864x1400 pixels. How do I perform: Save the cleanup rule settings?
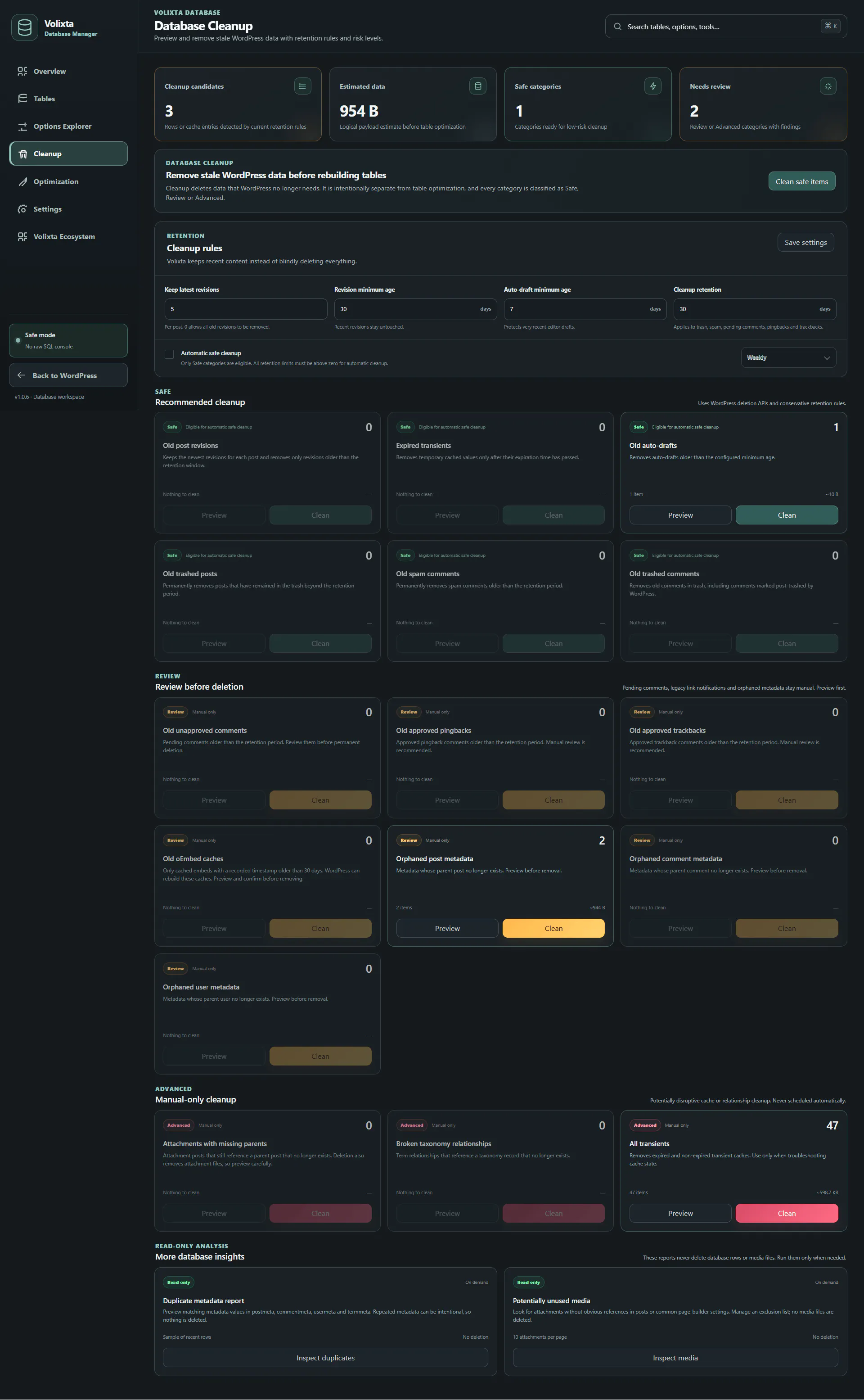(805, 242)
